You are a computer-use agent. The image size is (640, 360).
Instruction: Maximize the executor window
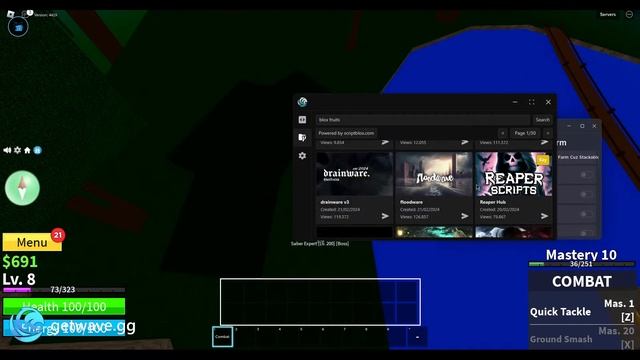pyautogui.click(x=531, y=102)
